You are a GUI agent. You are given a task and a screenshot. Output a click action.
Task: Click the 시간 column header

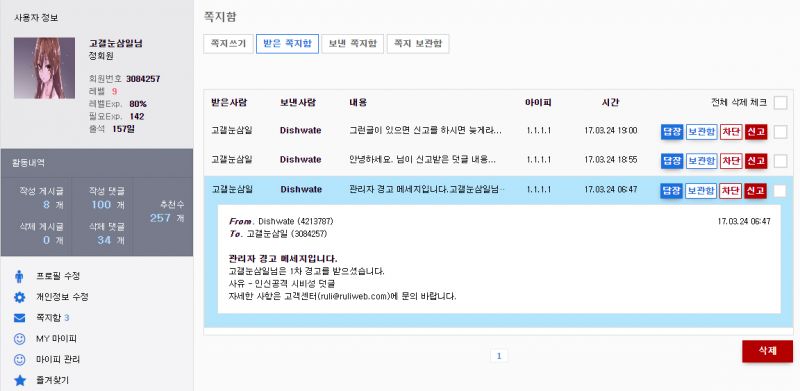tap(610, 103)
